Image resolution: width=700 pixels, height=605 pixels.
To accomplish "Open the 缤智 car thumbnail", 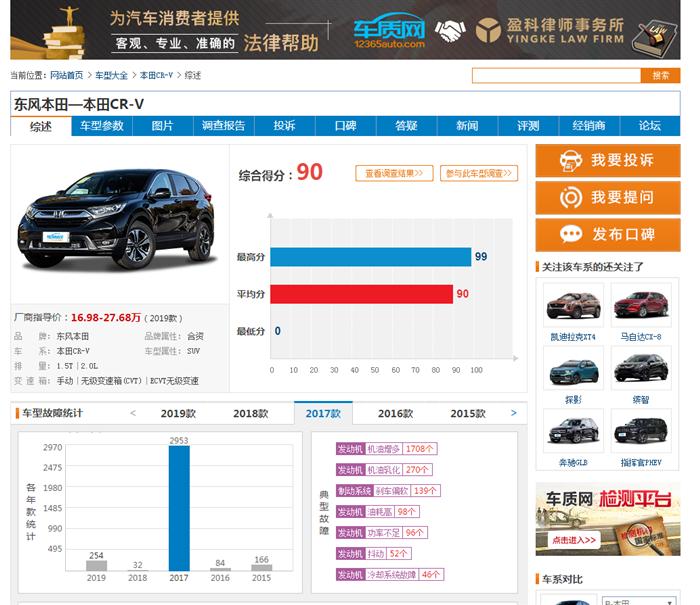I will [641, 368].
